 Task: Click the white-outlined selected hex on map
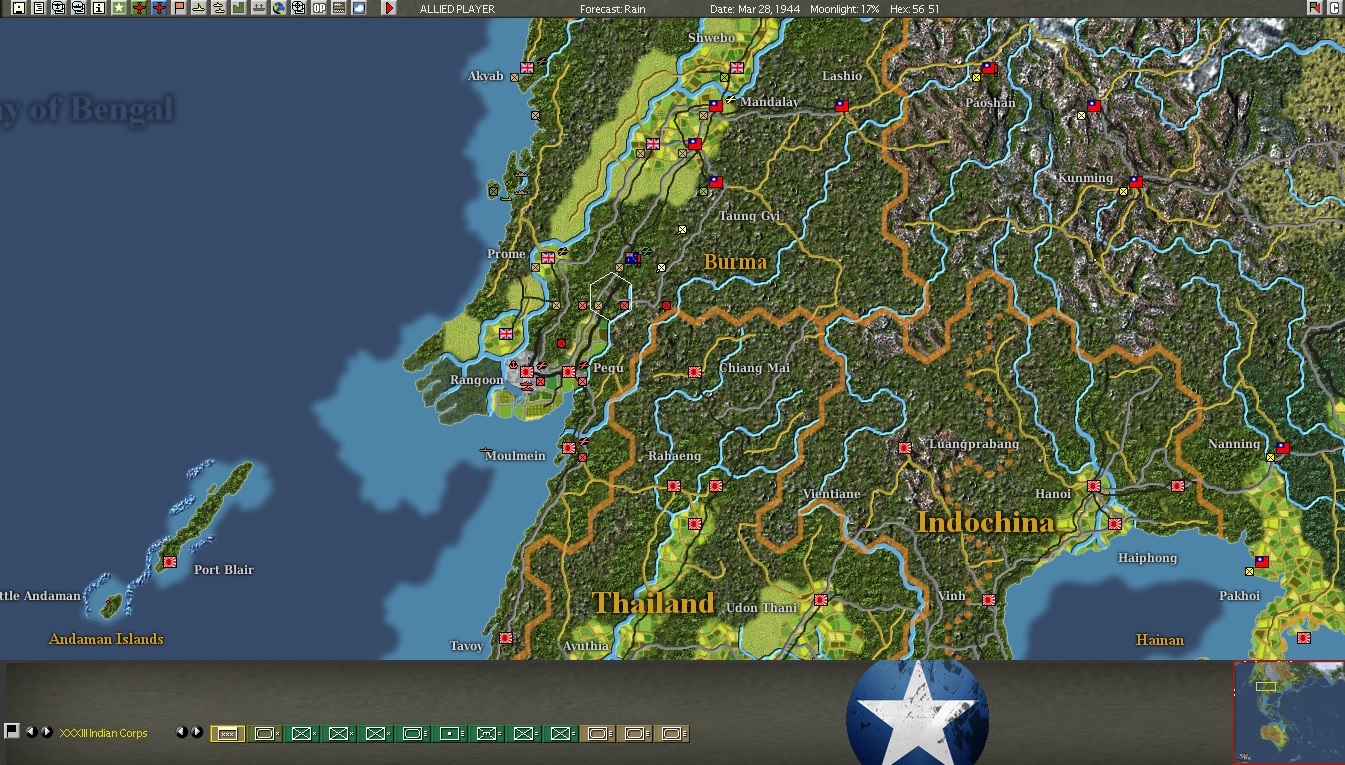609,296
